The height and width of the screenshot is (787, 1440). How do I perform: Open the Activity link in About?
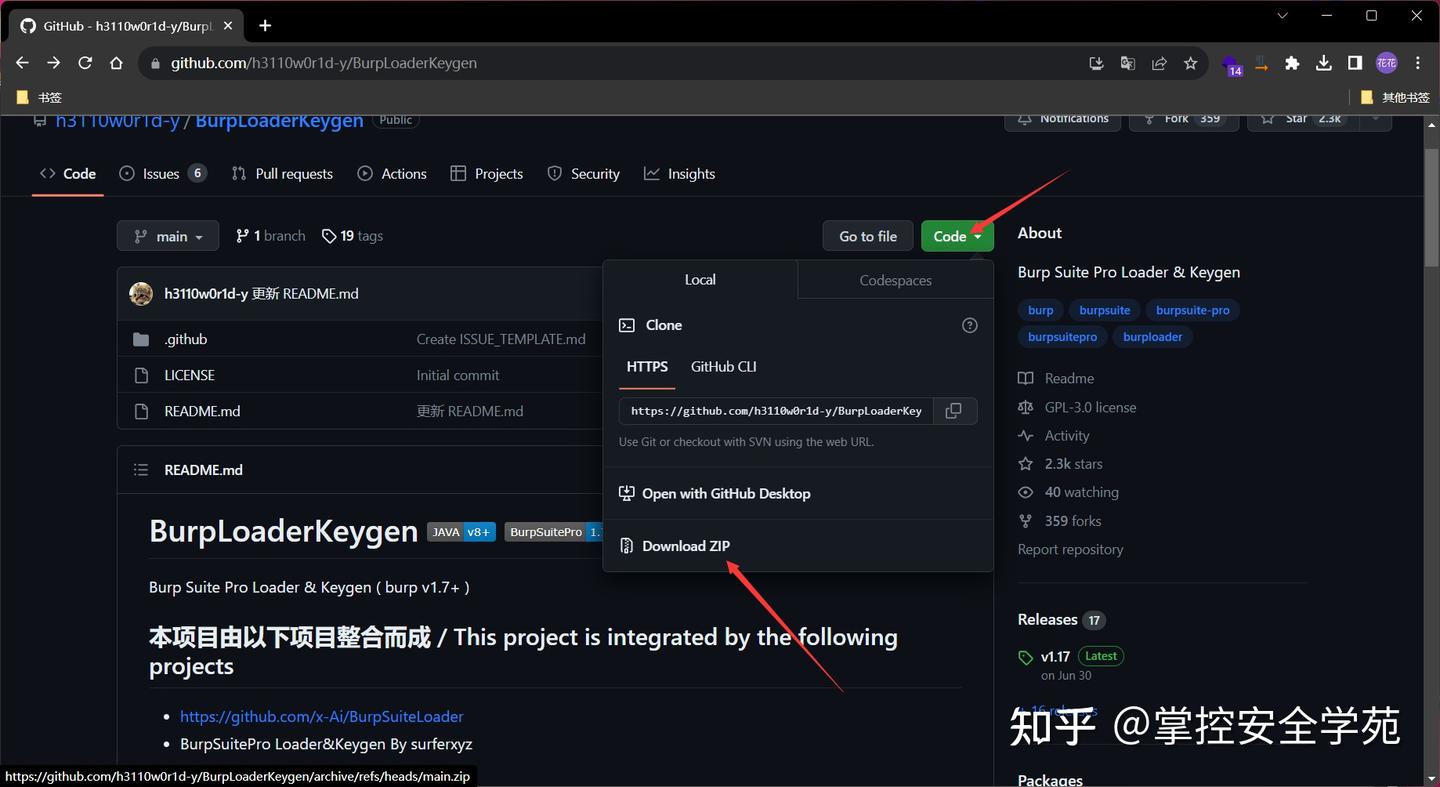1054,436
